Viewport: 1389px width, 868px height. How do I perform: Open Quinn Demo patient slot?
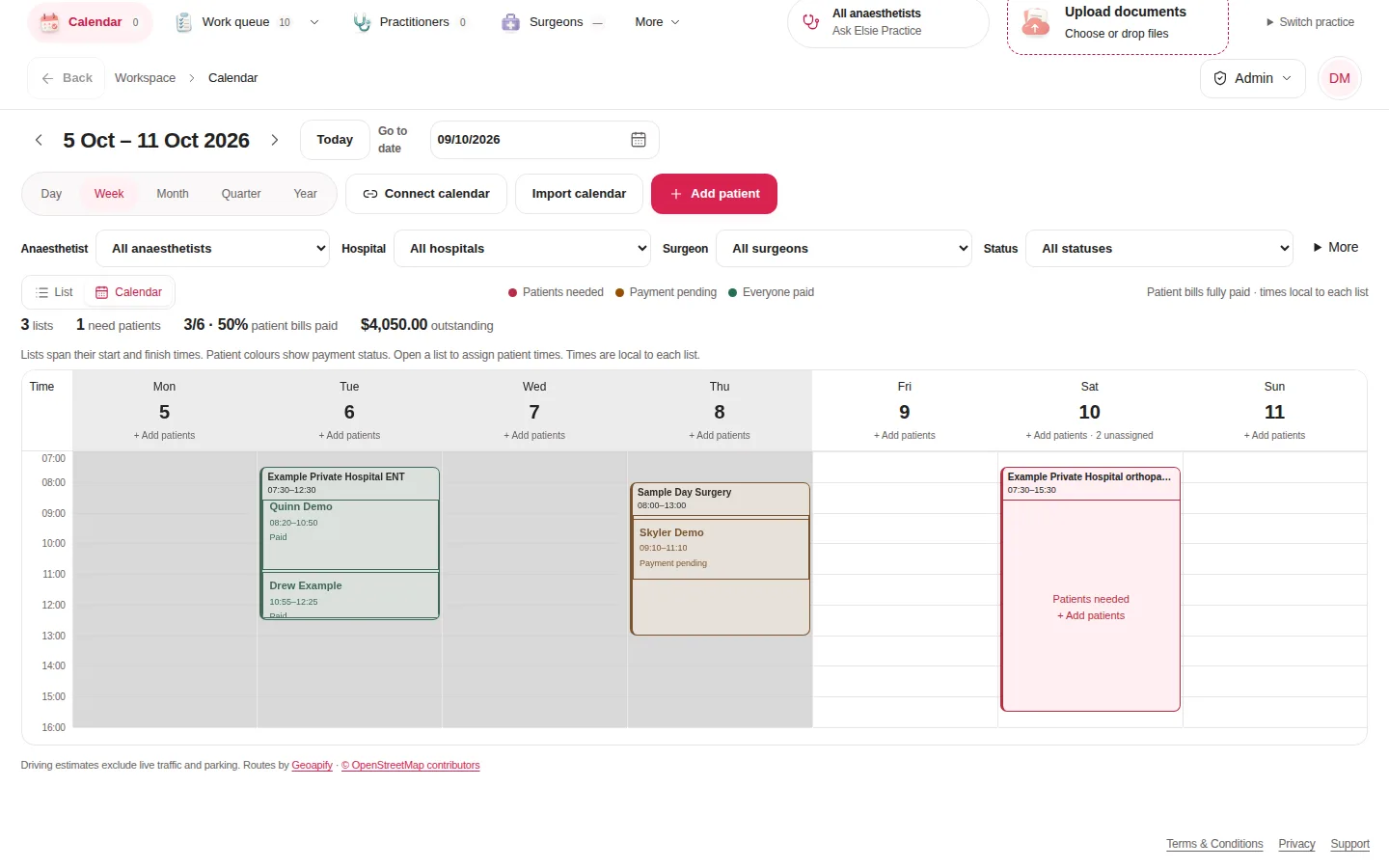350,534
